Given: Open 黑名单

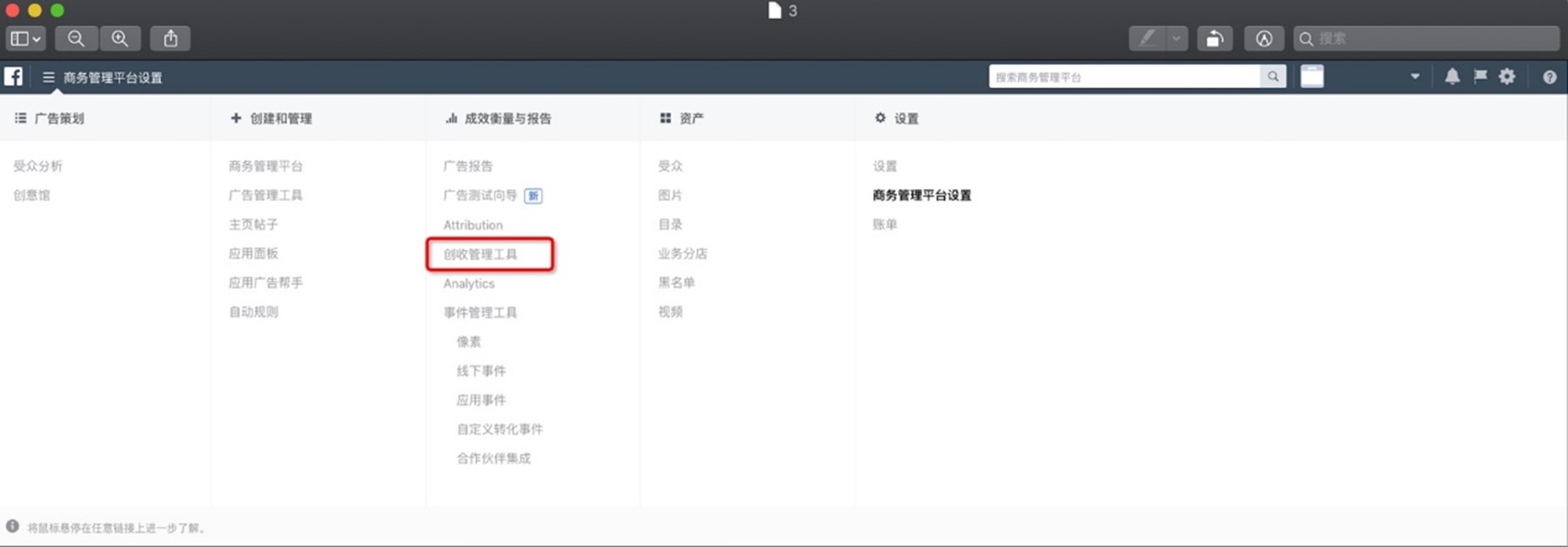Looking at the screenshot, I should (x=676, y=283).
